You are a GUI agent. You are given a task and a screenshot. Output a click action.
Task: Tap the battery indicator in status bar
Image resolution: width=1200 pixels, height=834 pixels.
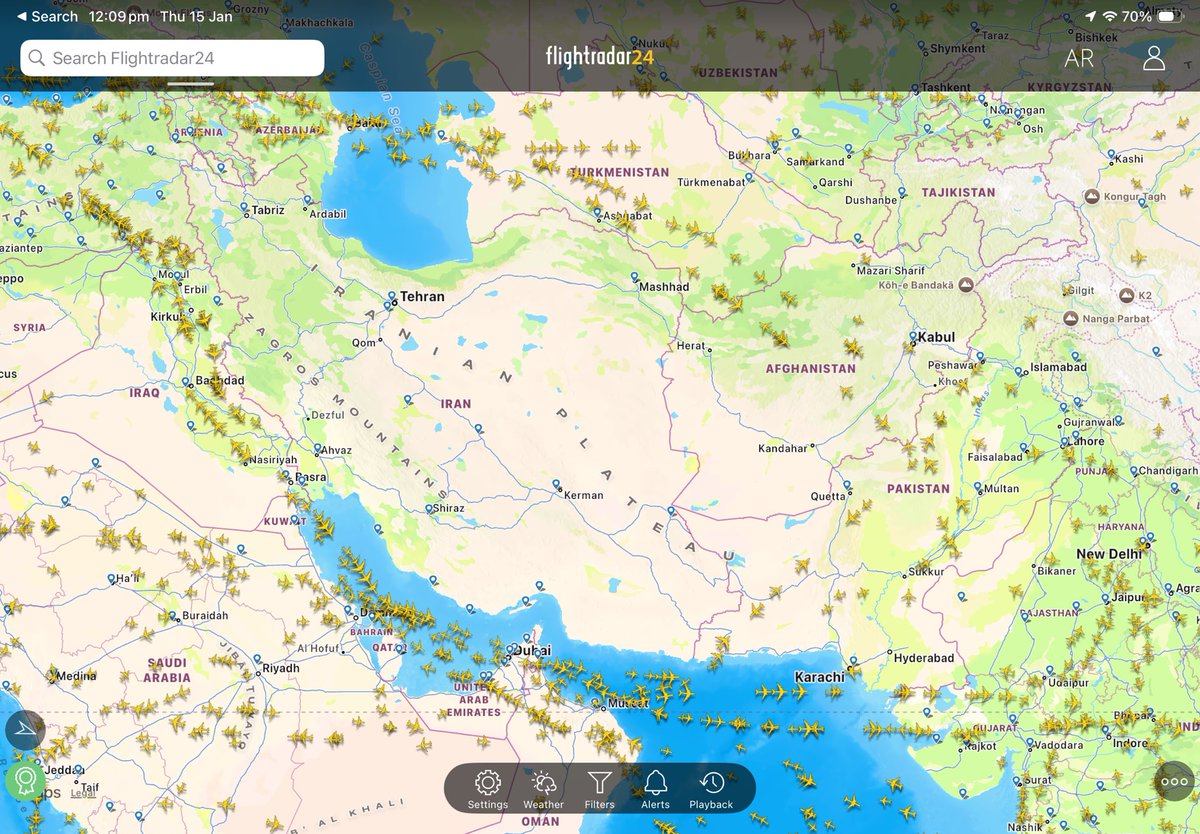(x=1169, y=16)
